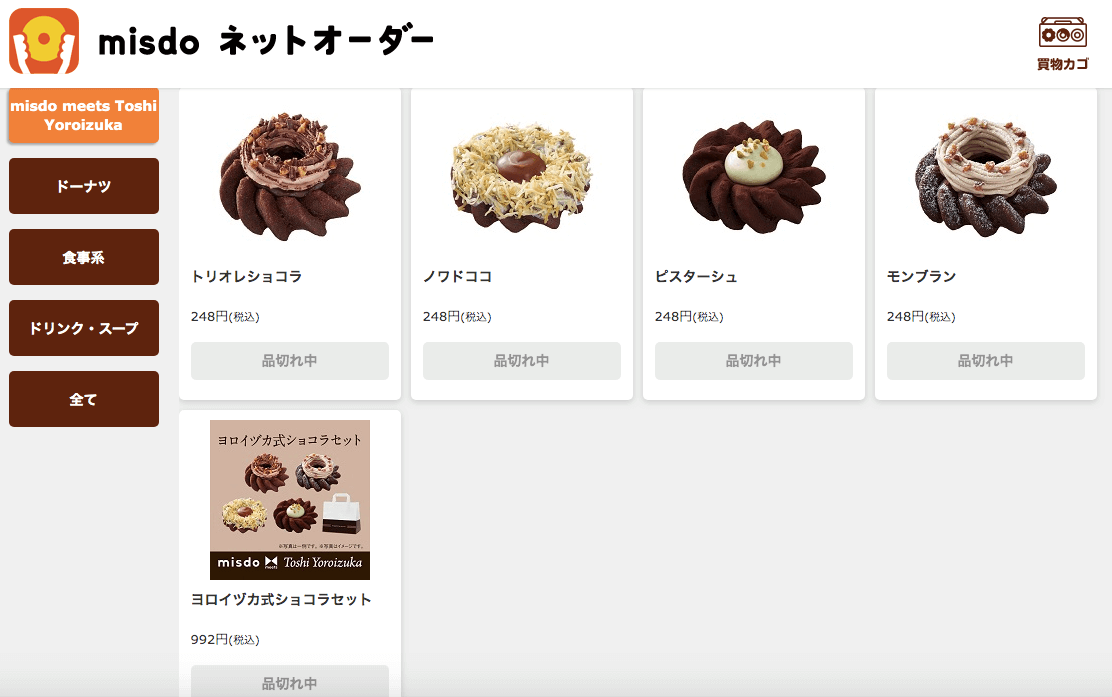
Task: Show the 全て category
Action: coord(84,398)
